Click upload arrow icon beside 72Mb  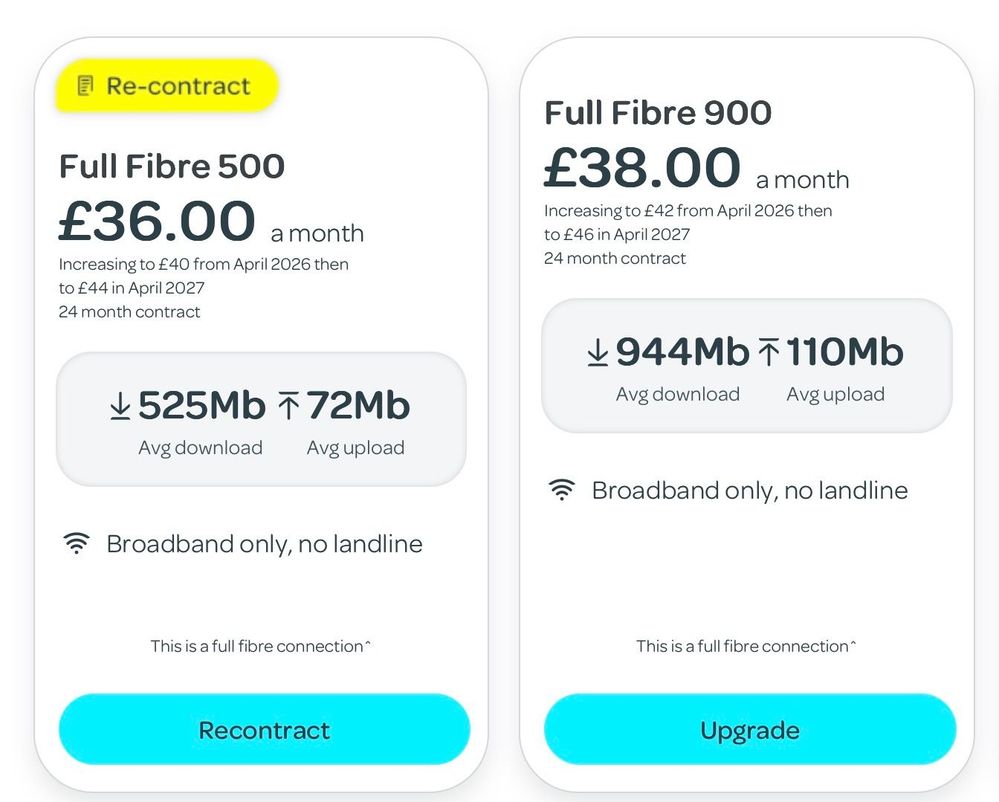click(x=288, y=406)
